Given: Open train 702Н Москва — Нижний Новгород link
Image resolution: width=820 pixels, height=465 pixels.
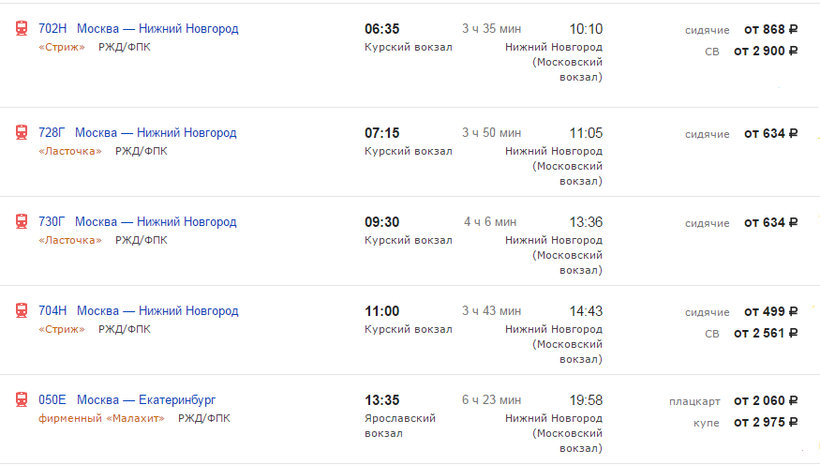Looking at the screenshot, I should 138,29.
